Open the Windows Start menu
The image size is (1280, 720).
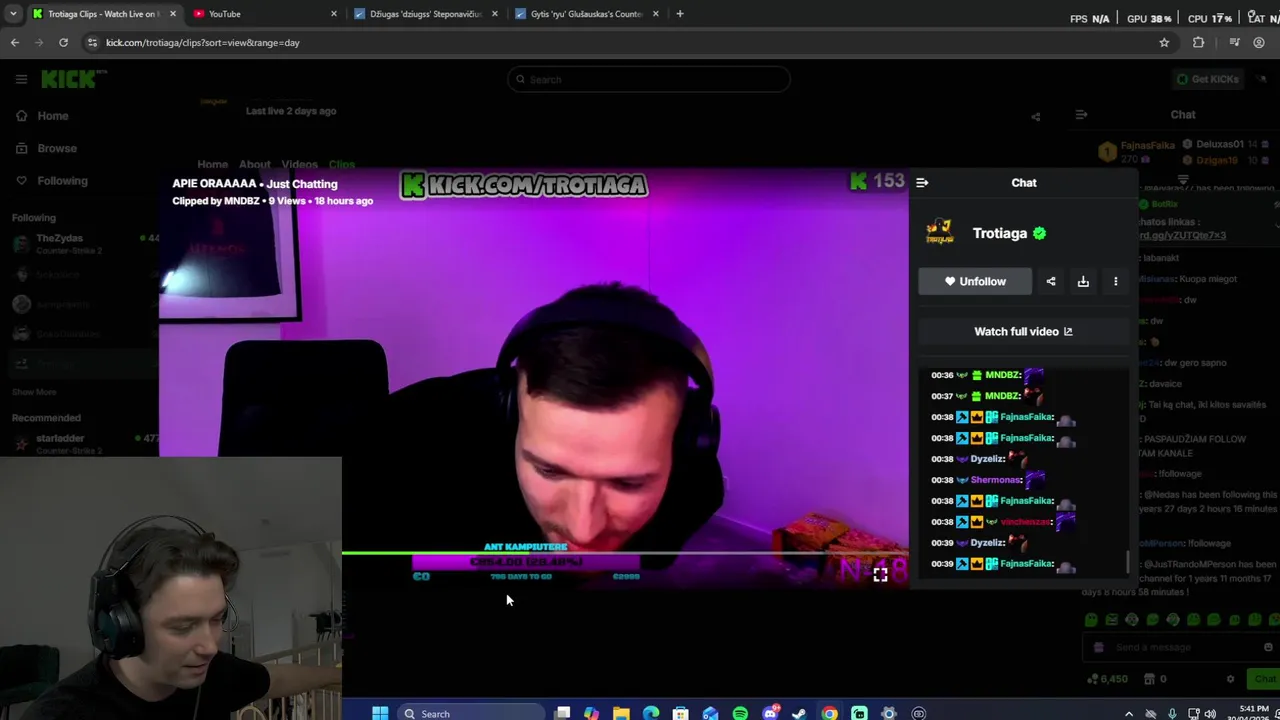pos(380,714)
